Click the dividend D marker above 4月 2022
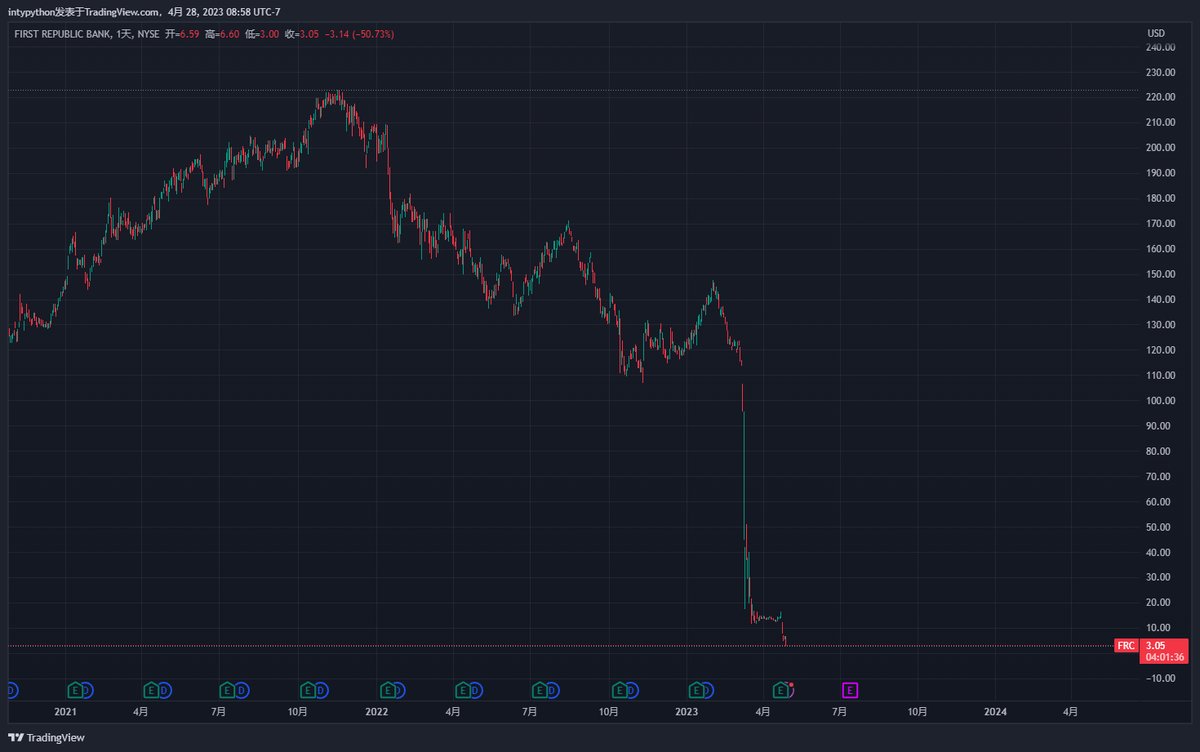 click(x=475, y=690)
